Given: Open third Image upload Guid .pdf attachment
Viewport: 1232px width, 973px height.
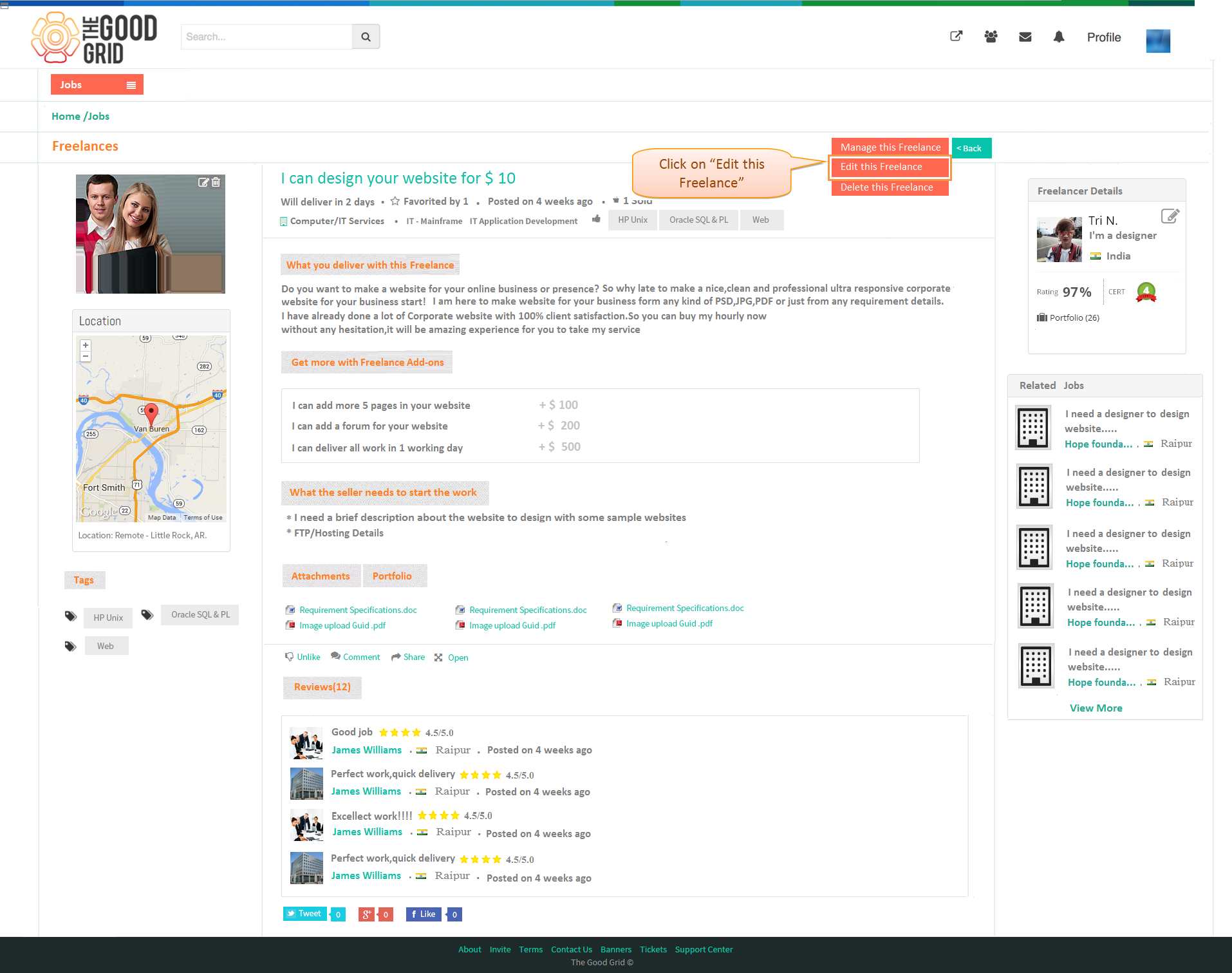Looking at the screenshot, I should pos(669,623).
